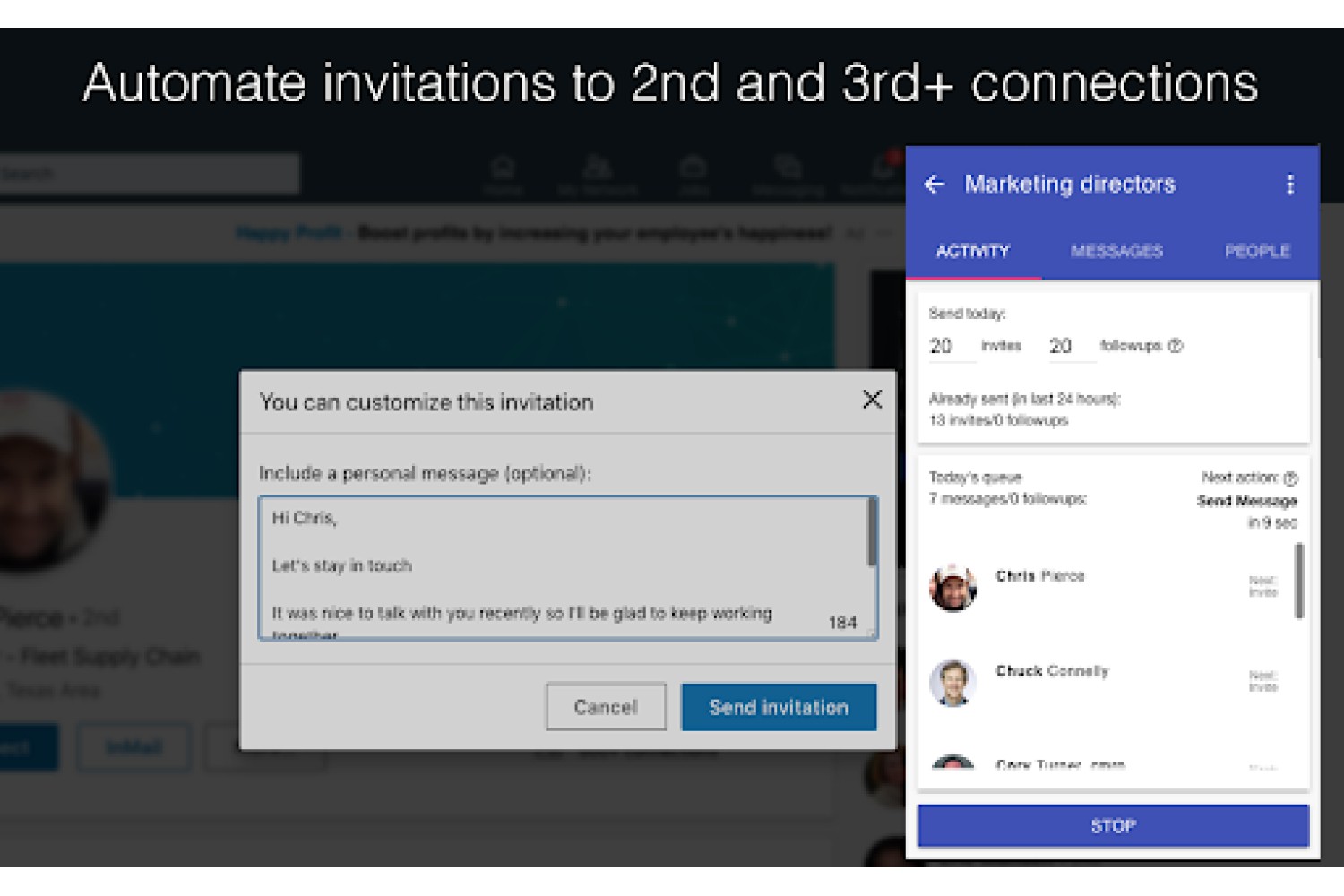Click Chuck Connelly name in queue

coord(1052,671)
